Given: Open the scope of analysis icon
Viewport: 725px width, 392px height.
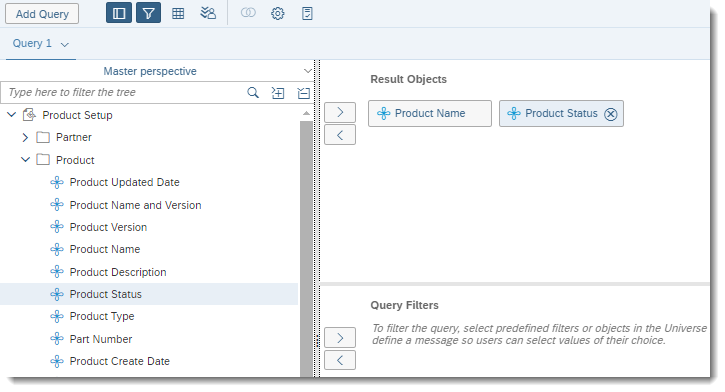Looking at the screenshot, I should (x=208, y=13).
